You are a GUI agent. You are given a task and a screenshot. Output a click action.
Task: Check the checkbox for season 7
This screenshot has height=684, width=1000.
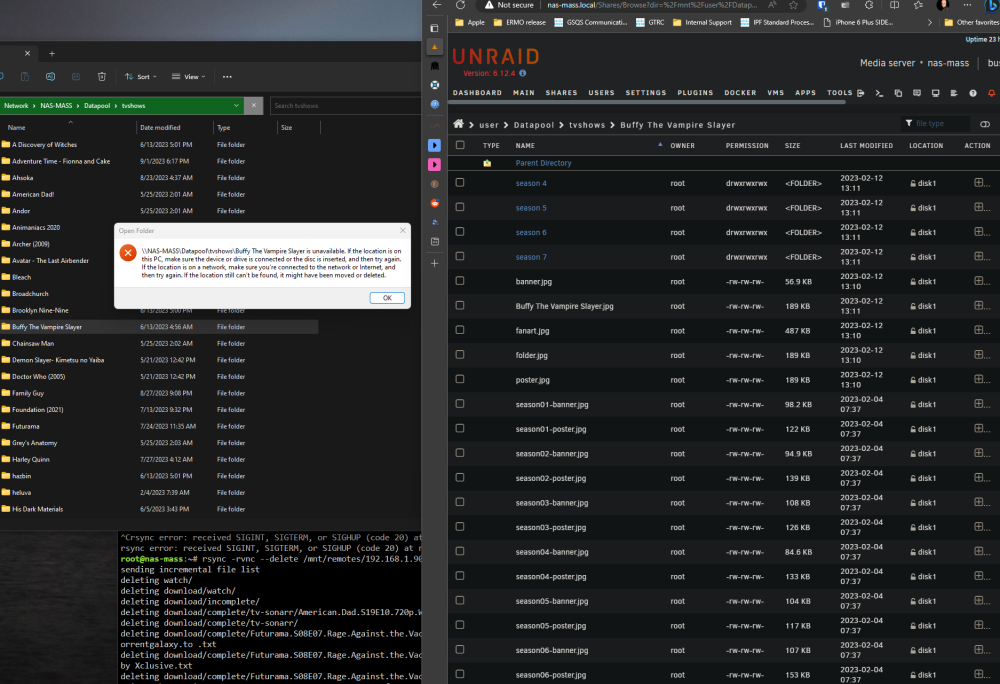point(460,256)
